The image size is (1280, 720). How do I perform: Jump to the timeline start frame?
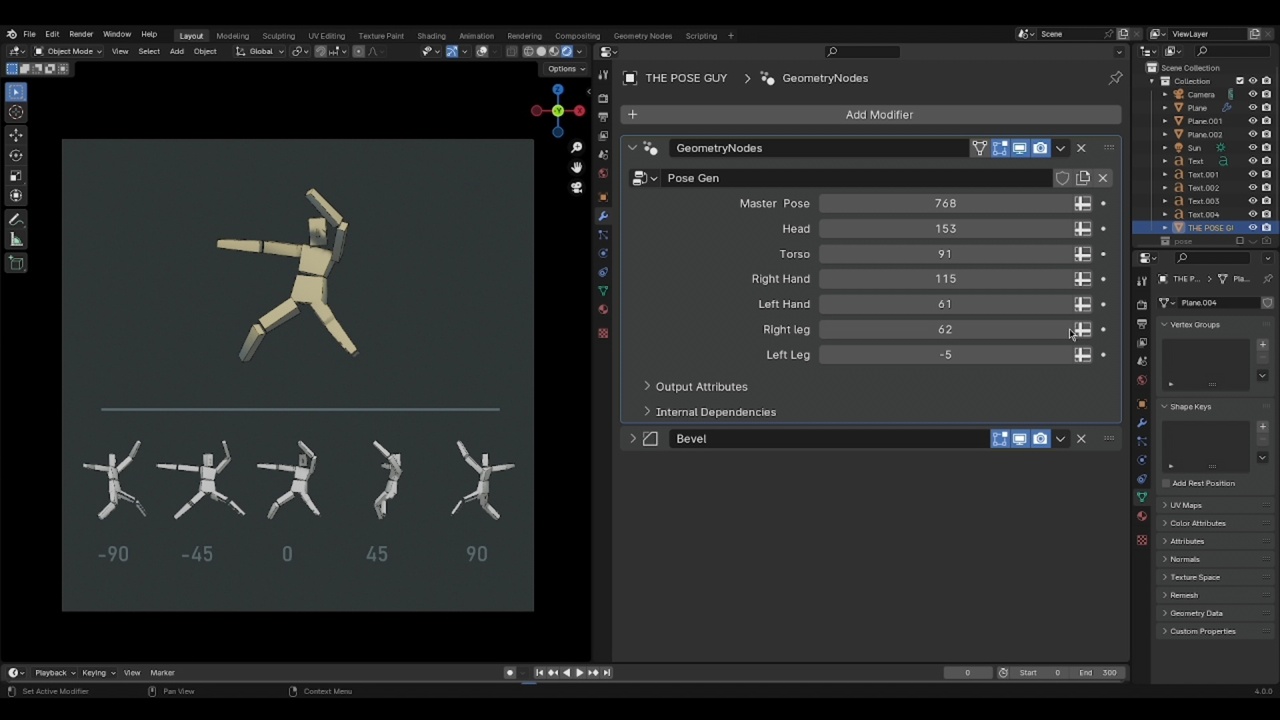539,673
